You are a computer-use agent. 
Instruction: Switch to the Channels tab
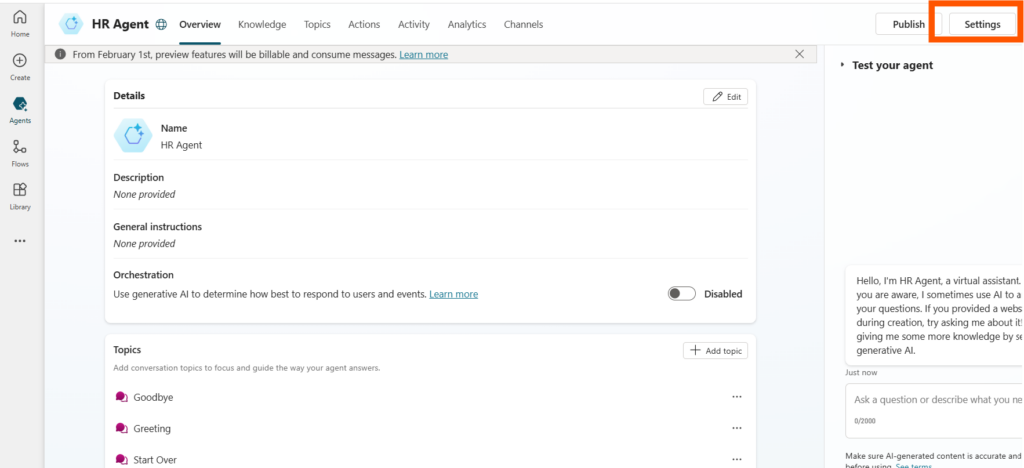click(x=523, y=24)
